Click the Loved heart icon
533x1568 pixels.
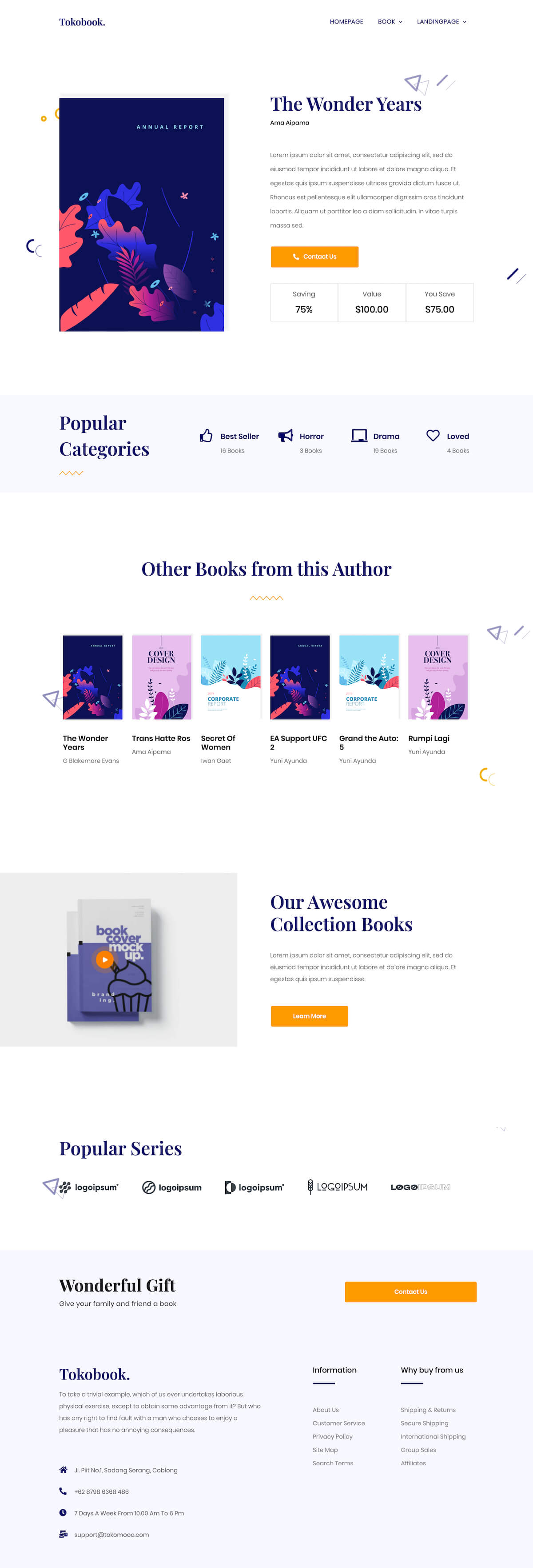point(433,436)
